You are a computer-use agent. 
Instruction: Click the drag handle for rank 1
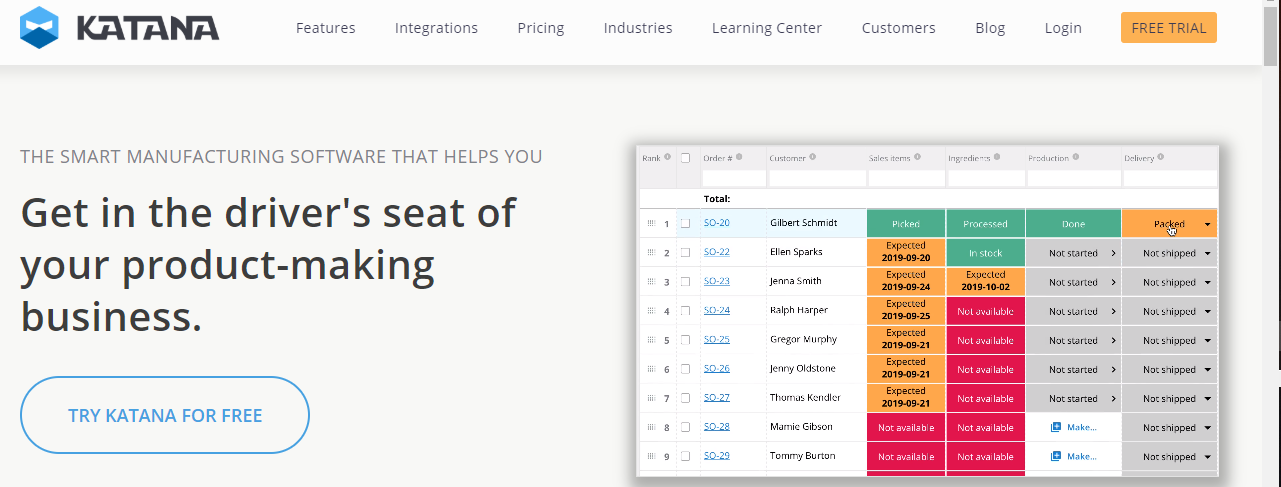coord(651,224)
